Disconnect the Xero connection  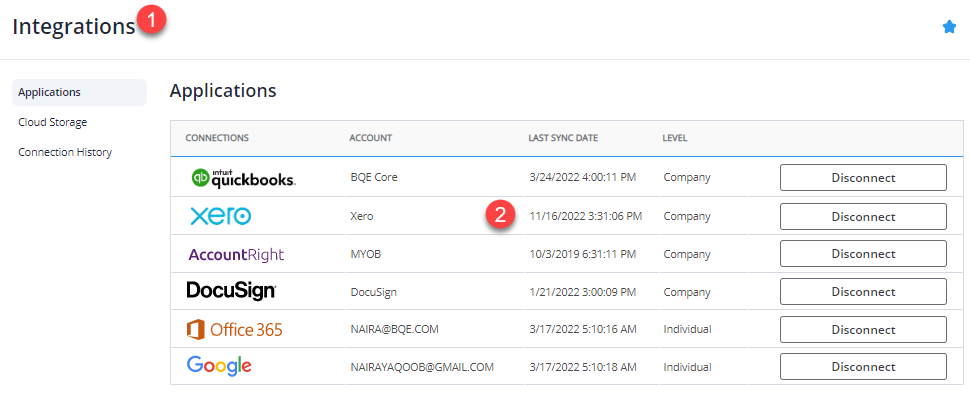(863, 217)
